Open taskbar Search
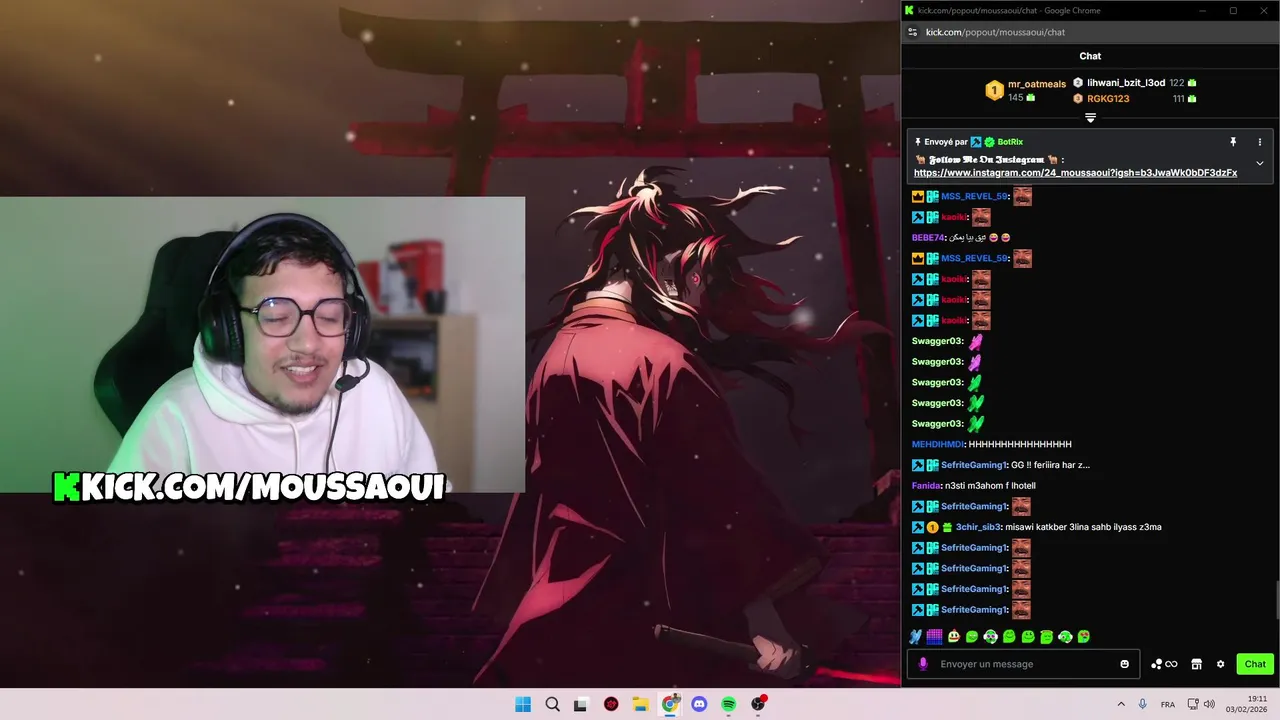Image resolution: width=1280 pixels, height=720 pixels. [x=552, y=704]
